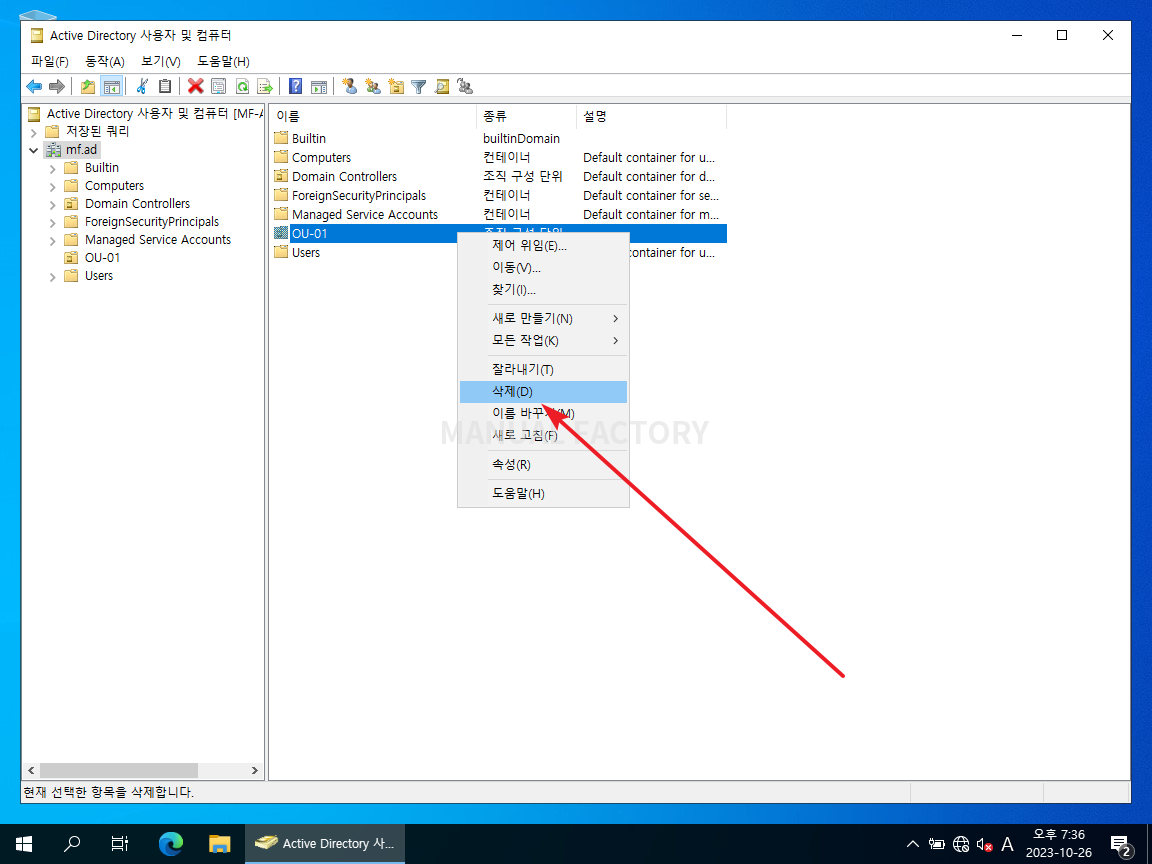Choose 새로 고침(F) in the context menu
The height and width of the screenshot is (864, 1152).
point(543,435)
